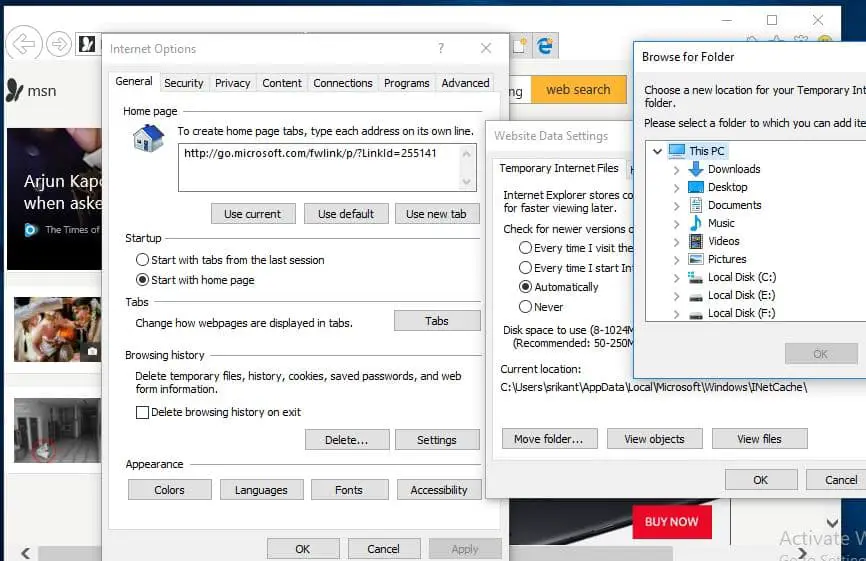Select the Local Disk (C:) drive icon

click(696, 277)
